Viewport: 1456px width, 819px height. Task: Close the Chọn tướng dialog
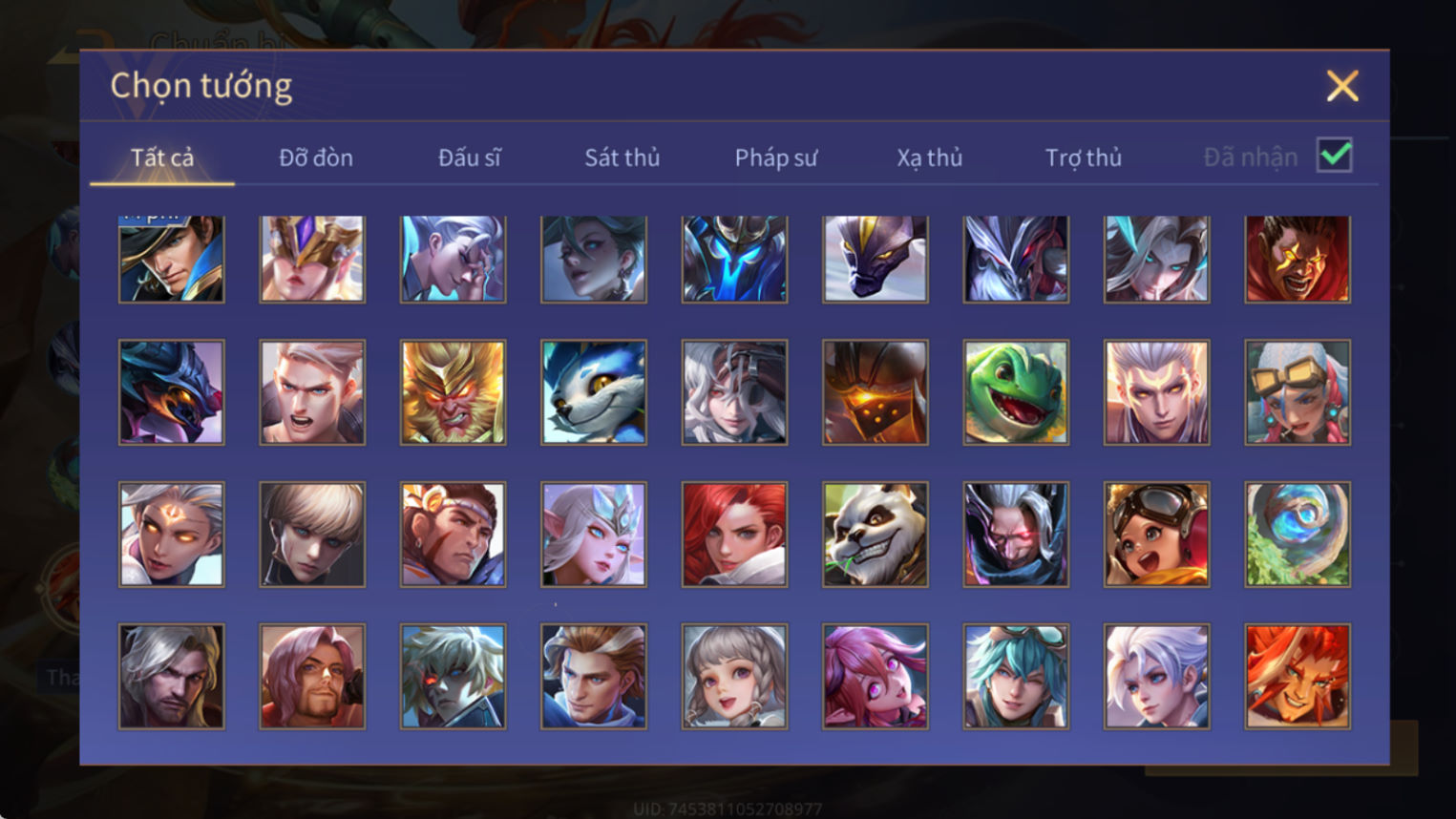1342,86
